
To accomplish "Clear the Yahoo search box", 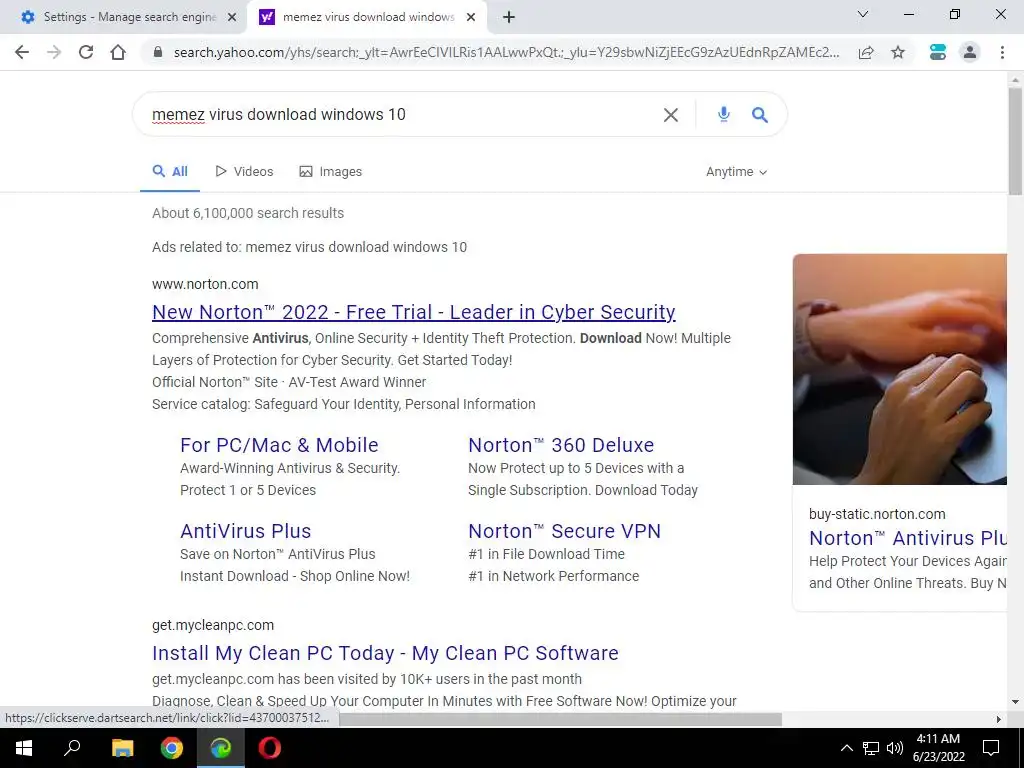I will click(671, 115).
